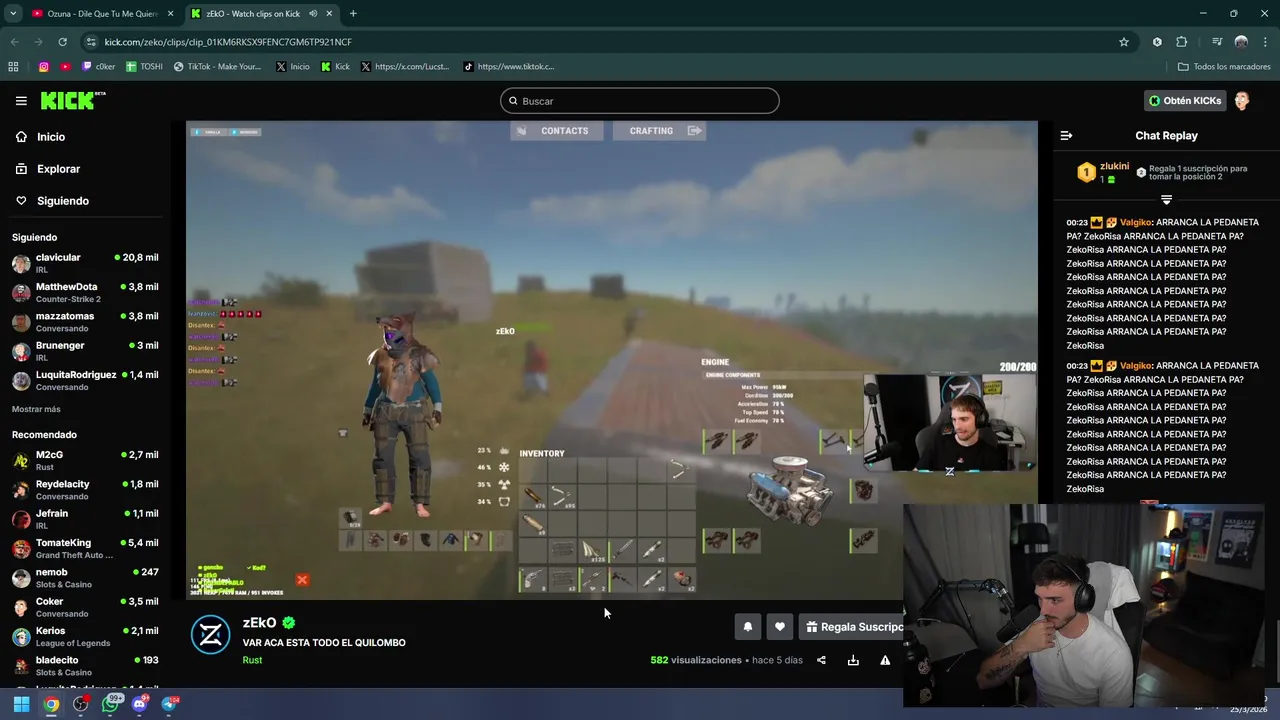Click Valgiko username in first chat message
The image size is (1280, 720).
tap(1135, 222)
